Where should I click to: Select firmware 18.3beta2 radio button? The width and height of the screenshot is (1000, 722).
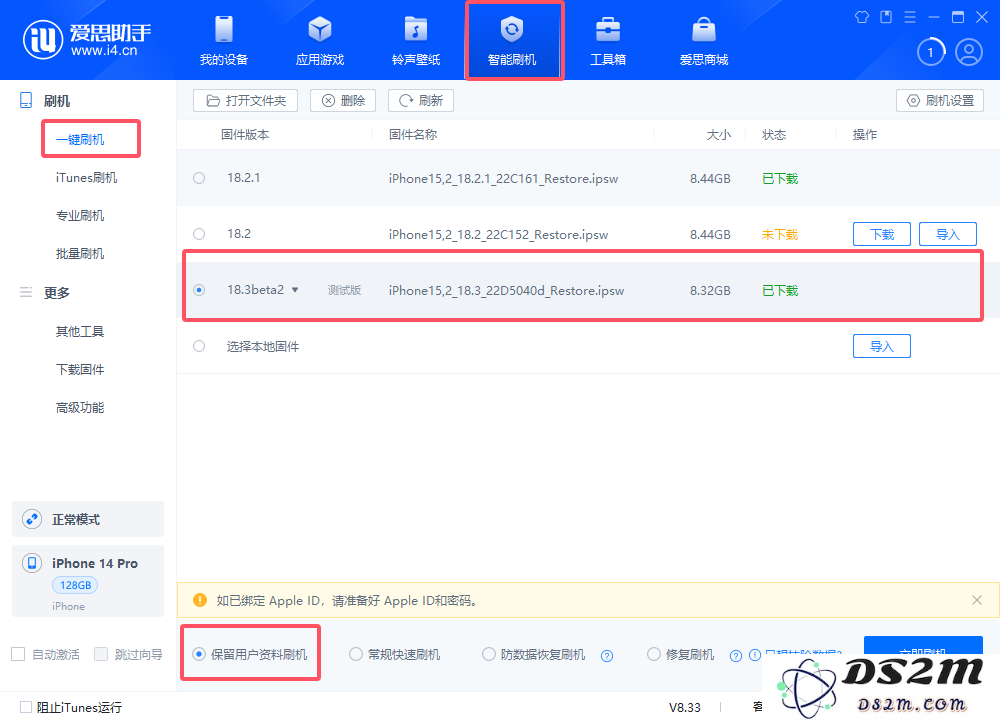(199, 290)
